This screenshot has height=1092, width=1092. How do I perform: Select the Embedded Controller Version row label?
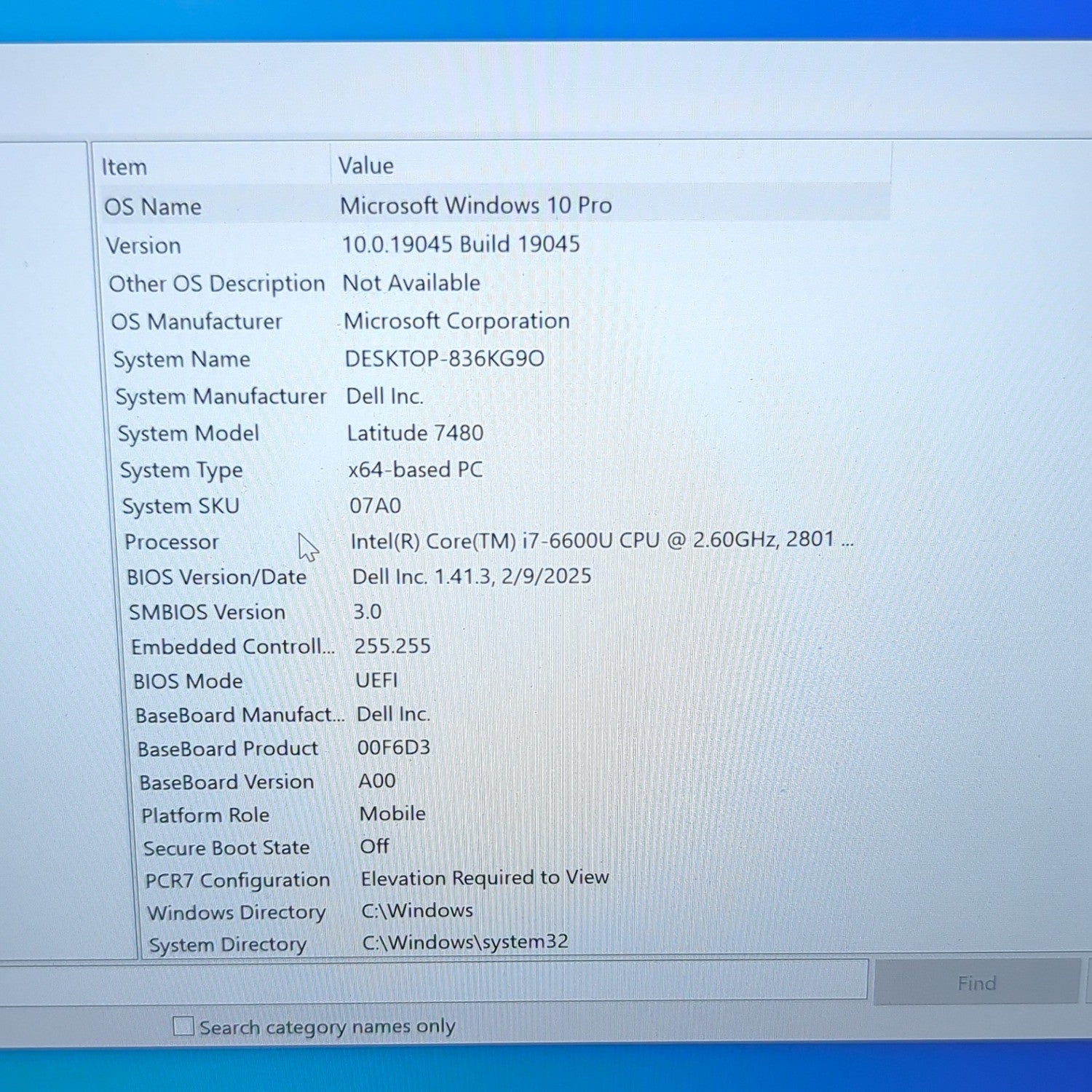(233, 646)
